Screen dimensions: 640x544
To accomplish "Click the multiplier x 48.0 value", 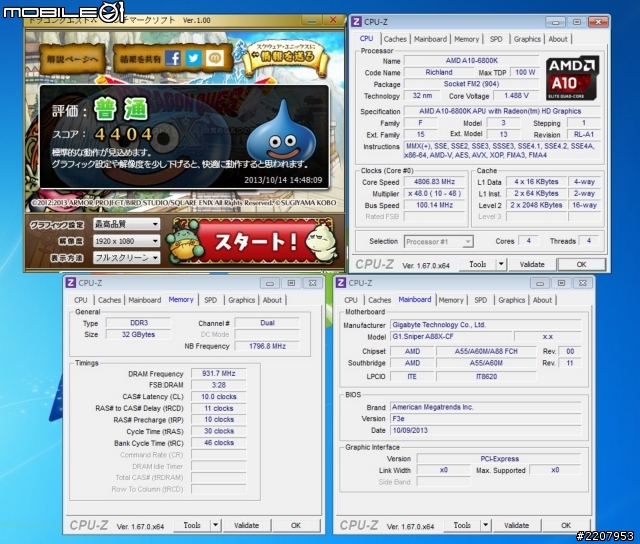I will click(x=435, y=193).
